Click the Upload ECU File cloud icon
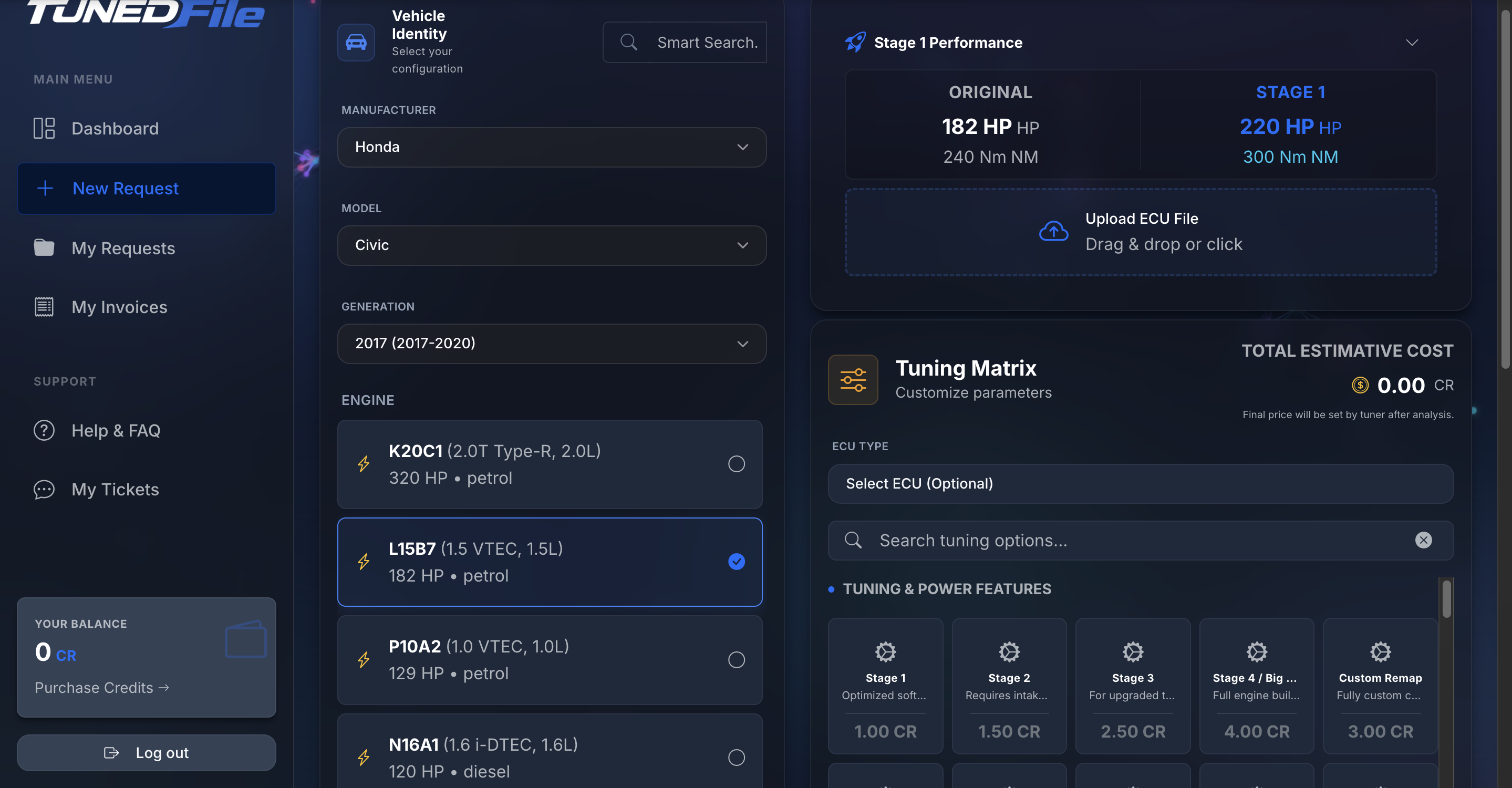 coord(1052,231)
